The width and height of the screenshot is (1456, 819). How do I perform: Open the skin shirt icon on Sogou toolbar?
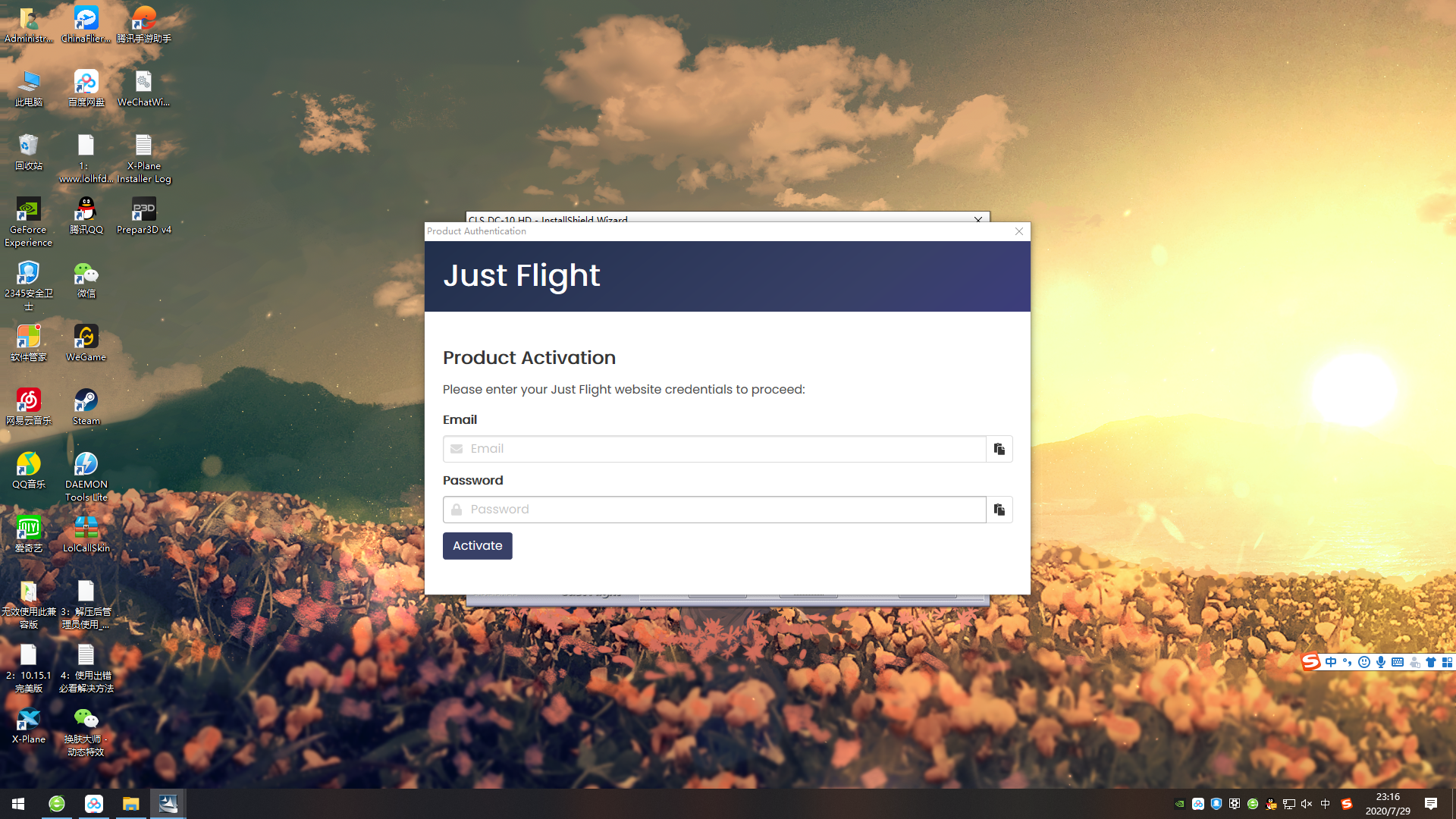point(1431,662)
